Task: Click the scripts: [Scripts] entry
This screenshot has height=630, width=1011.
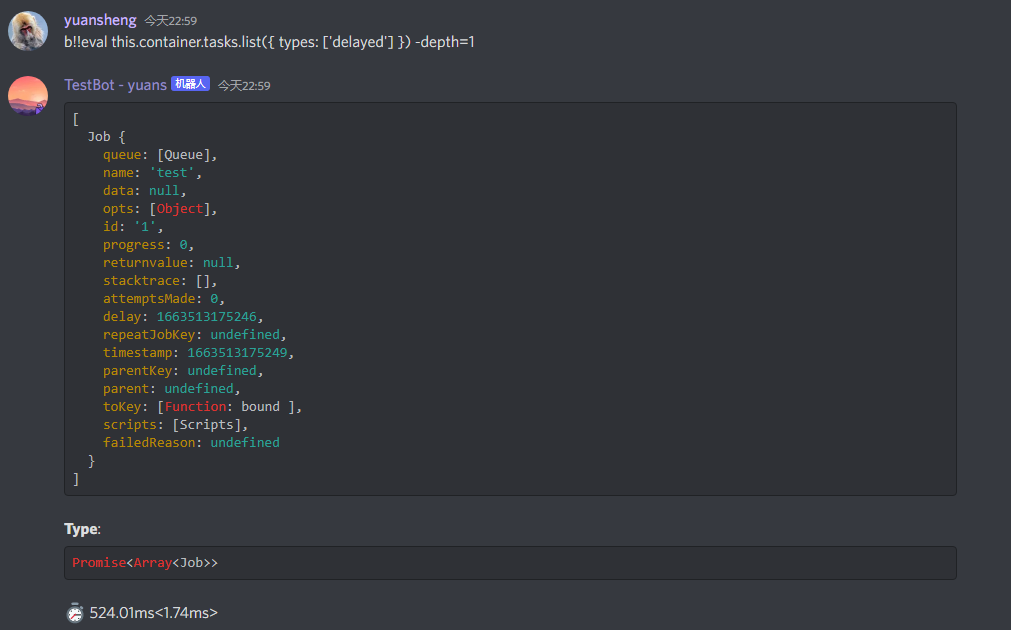Action: 175,424
